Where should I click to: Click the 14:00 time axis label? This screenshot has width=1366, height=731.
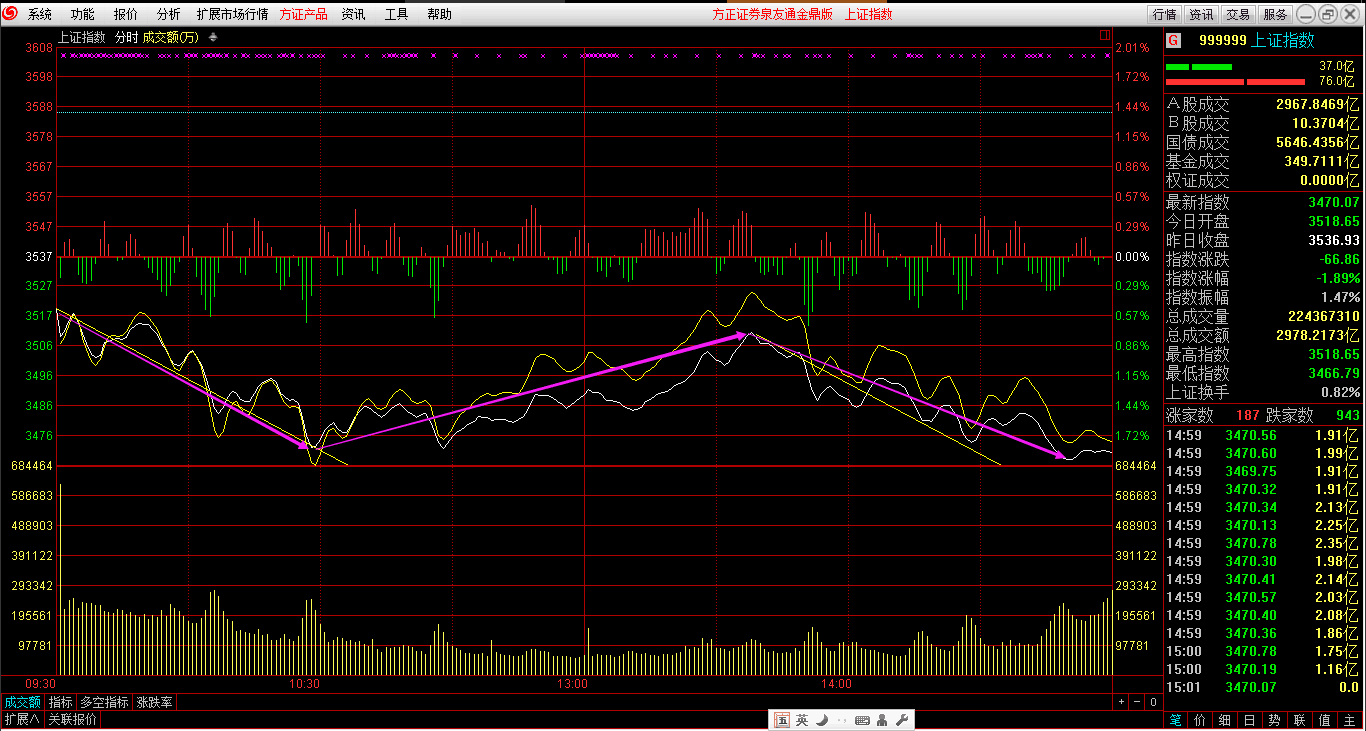click(836, 684)
